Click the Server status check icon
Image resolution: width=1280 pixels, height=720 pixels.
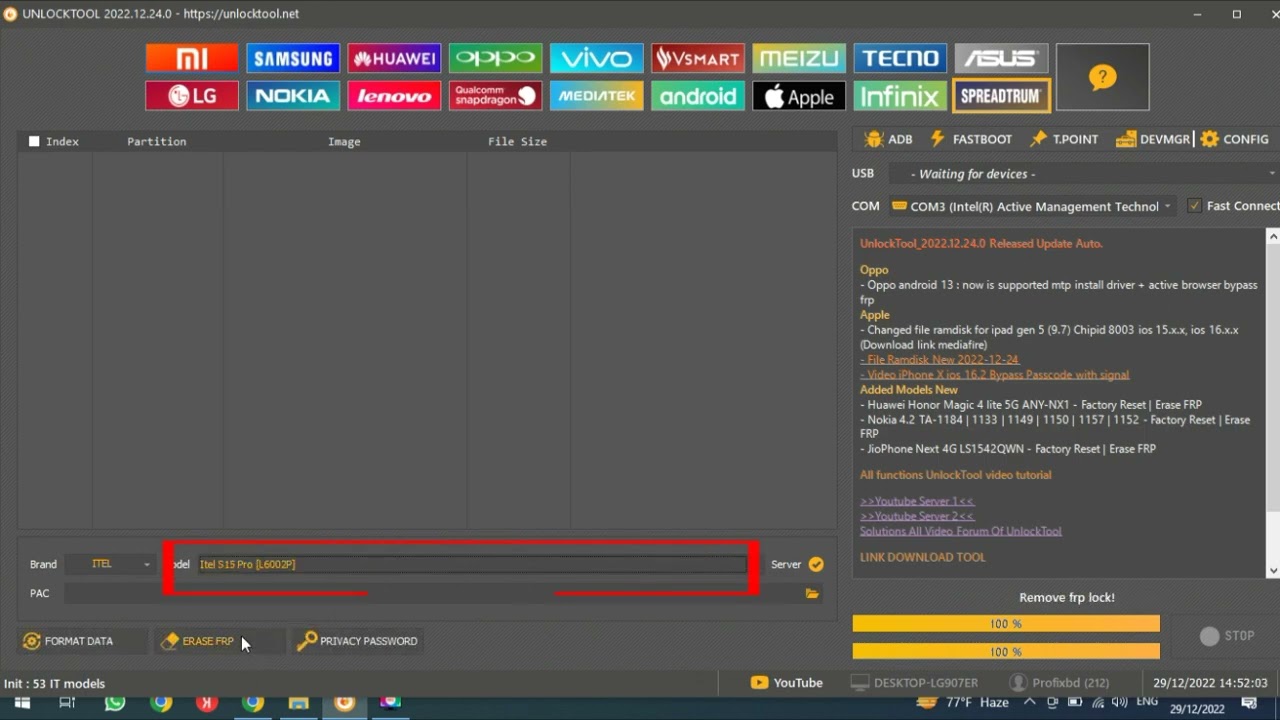(816, 564)
